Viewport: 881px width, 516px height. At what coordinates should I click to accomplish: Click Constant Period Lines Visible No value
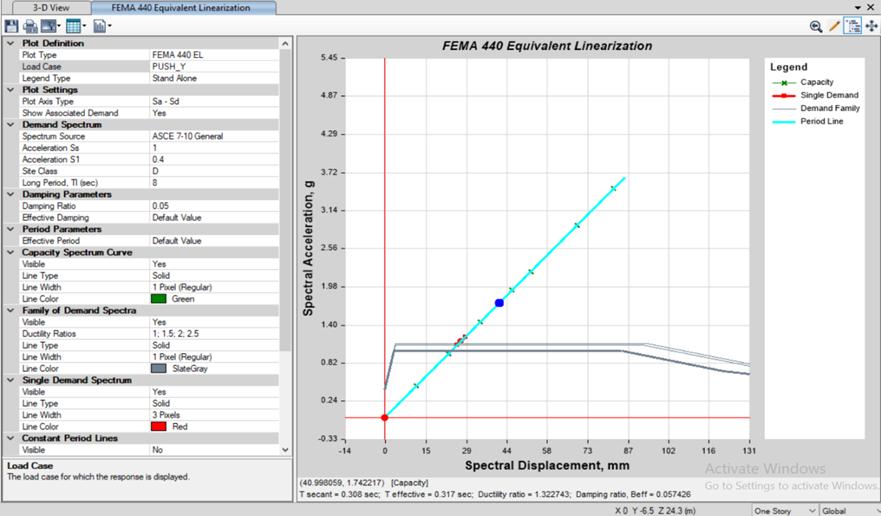(214, 450)
